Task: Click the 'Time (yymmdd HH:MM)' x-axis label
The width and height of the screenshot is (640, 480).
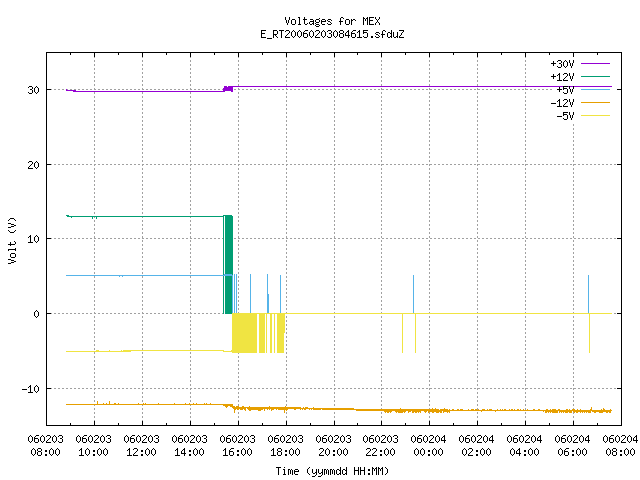Action: 332,471
